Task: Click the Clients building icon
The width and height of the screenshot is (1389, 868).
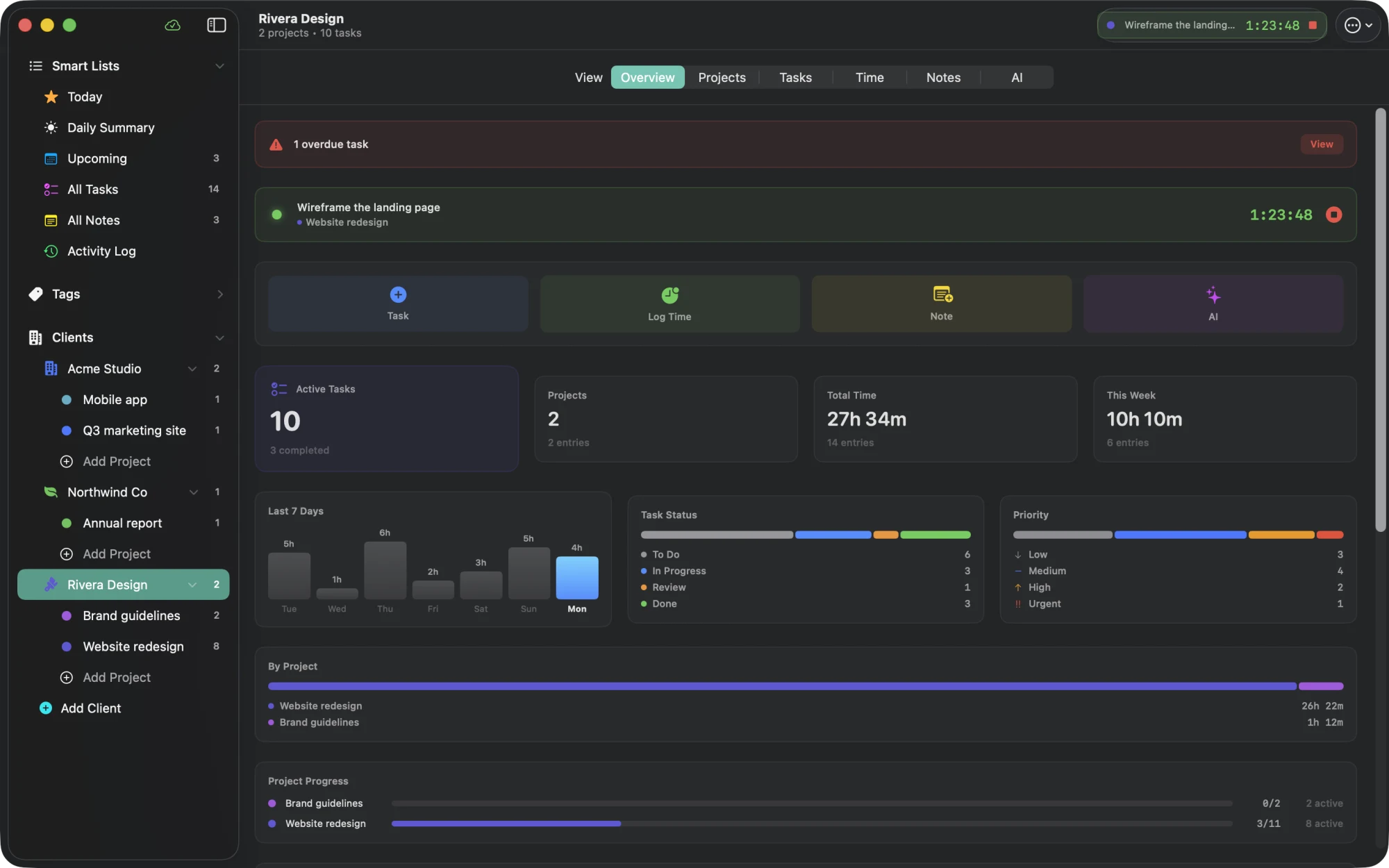Action: (35, 337)
